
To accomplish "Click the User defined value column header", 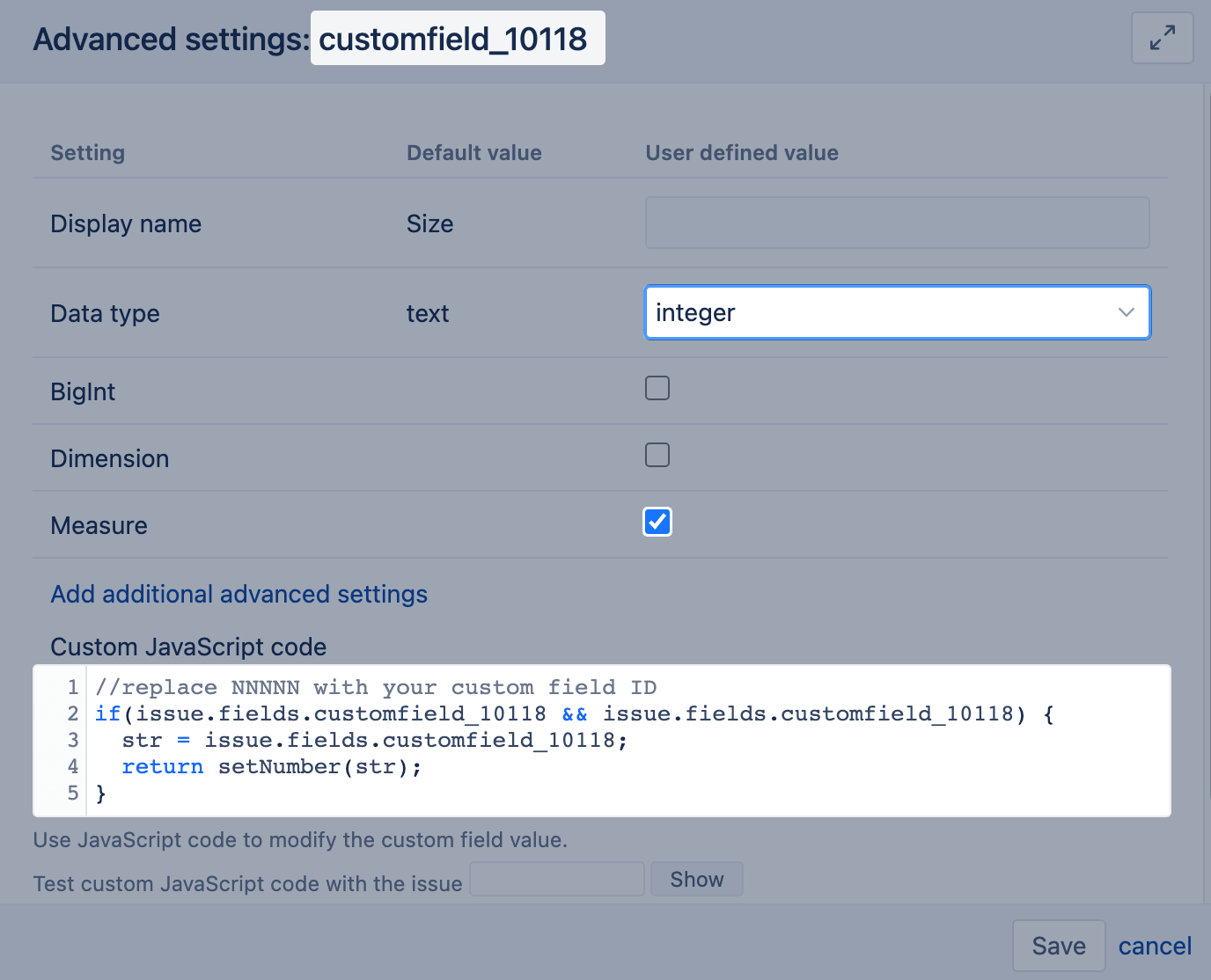I will (x=742, y=152).
